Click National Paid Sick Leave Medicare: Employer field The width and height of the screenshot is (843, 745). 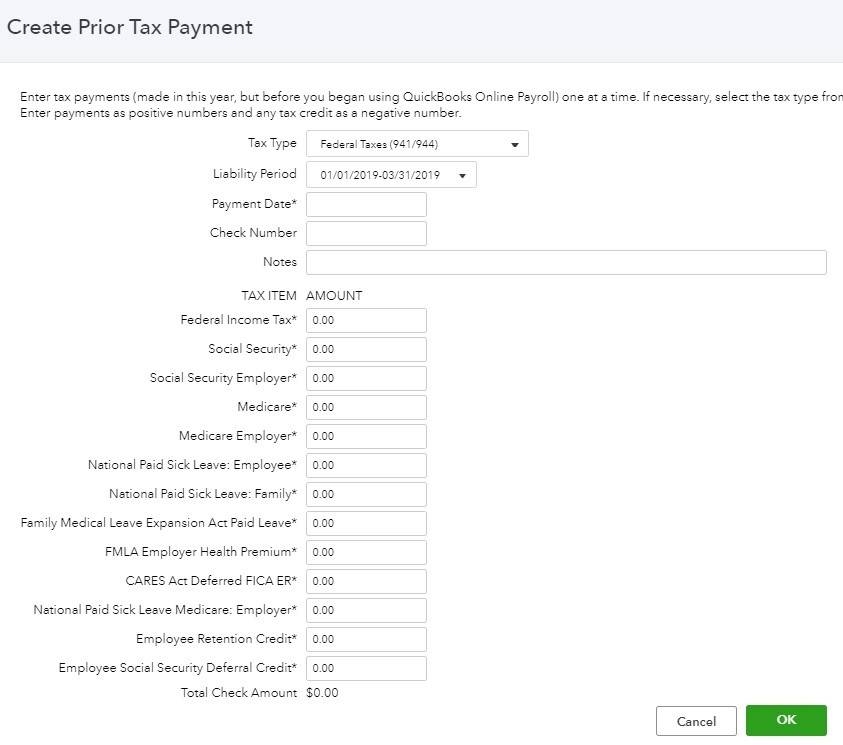[x=366, y=610]
